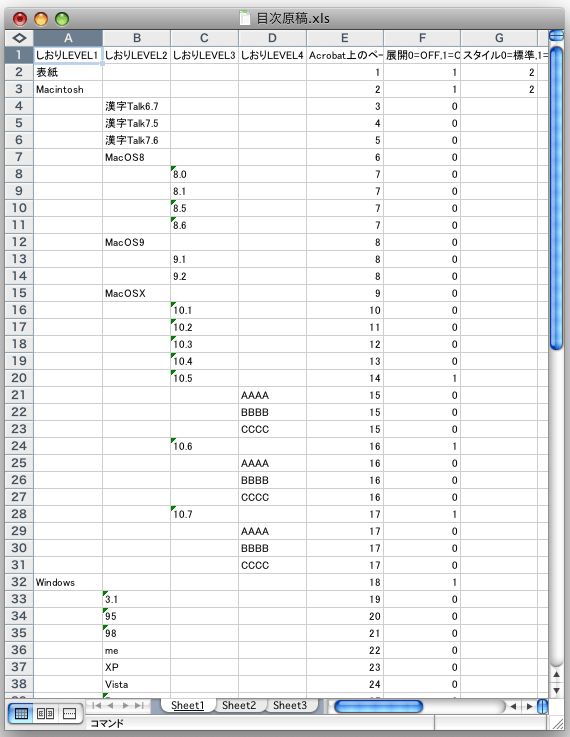Go to first sheet tab arrow
The image size is (570, 737).
pos(96,706)
